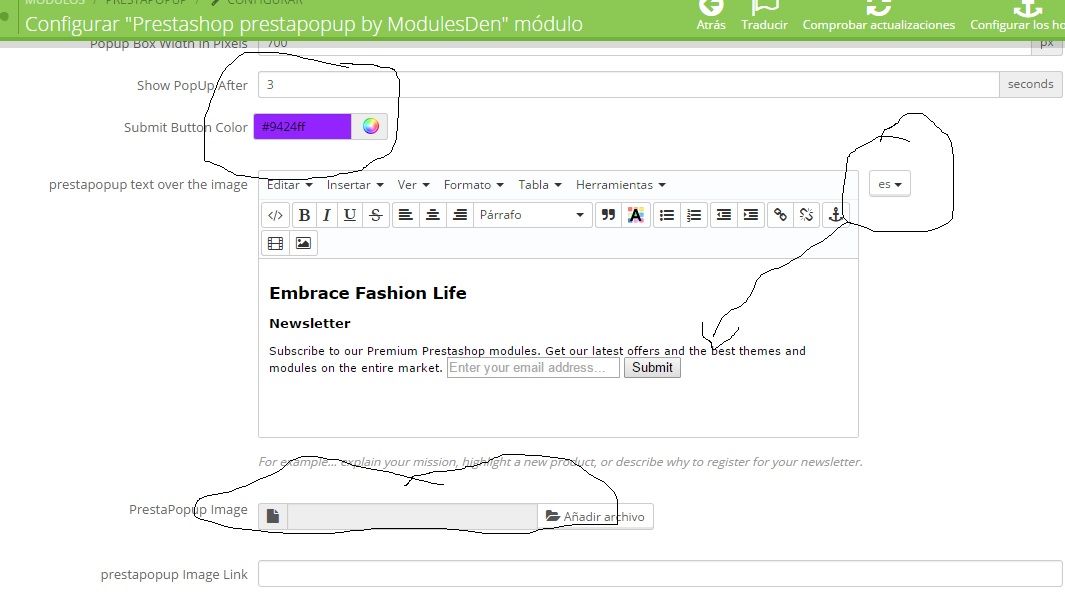Click the purple #9424ff color field

[x=302, y=126]
